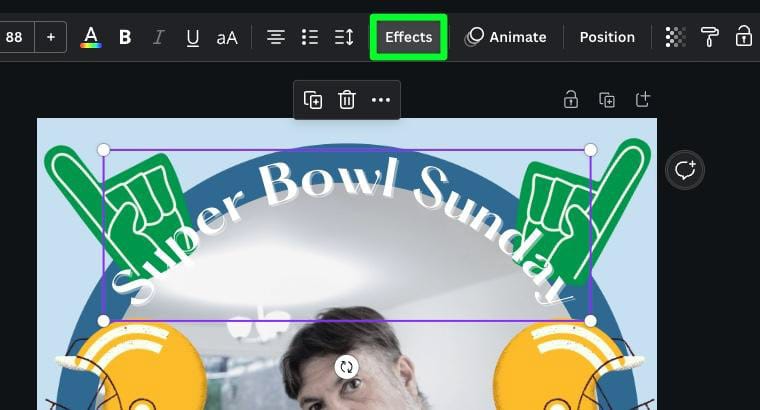Open the text color picker
The image size is (760, 410).
[91, 37]
